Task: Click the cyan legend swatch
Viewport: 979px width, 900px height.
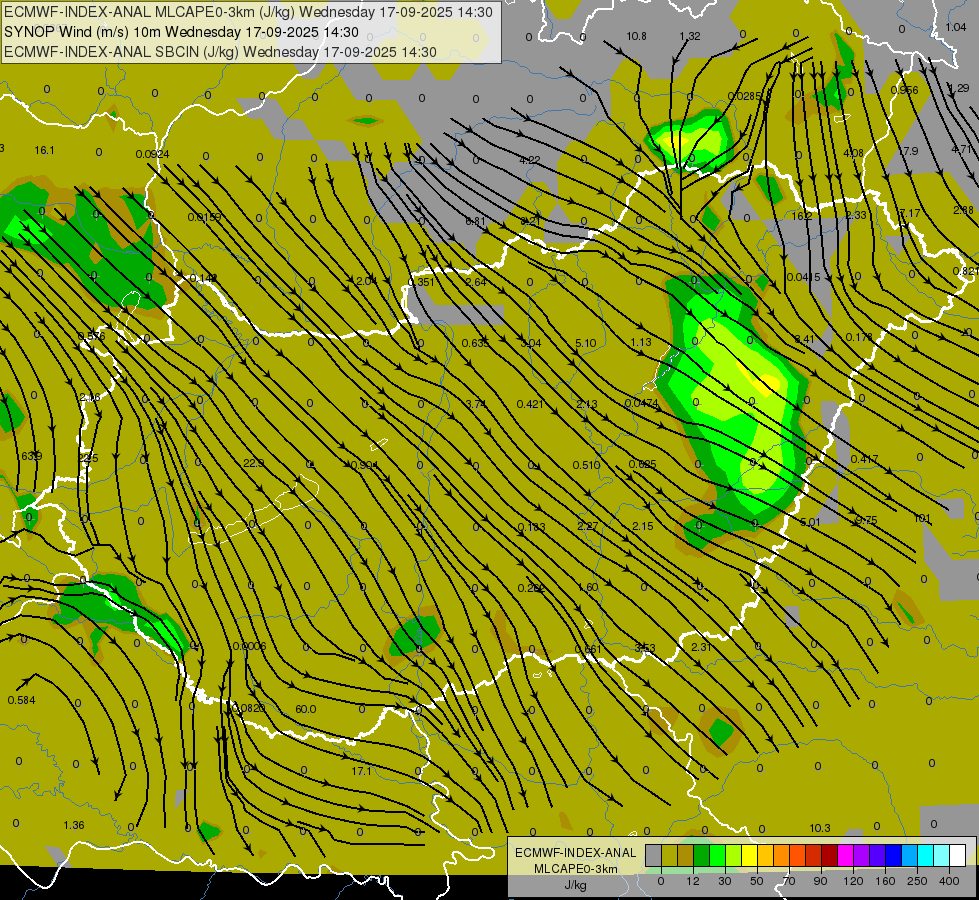Action: click(926, 855)
